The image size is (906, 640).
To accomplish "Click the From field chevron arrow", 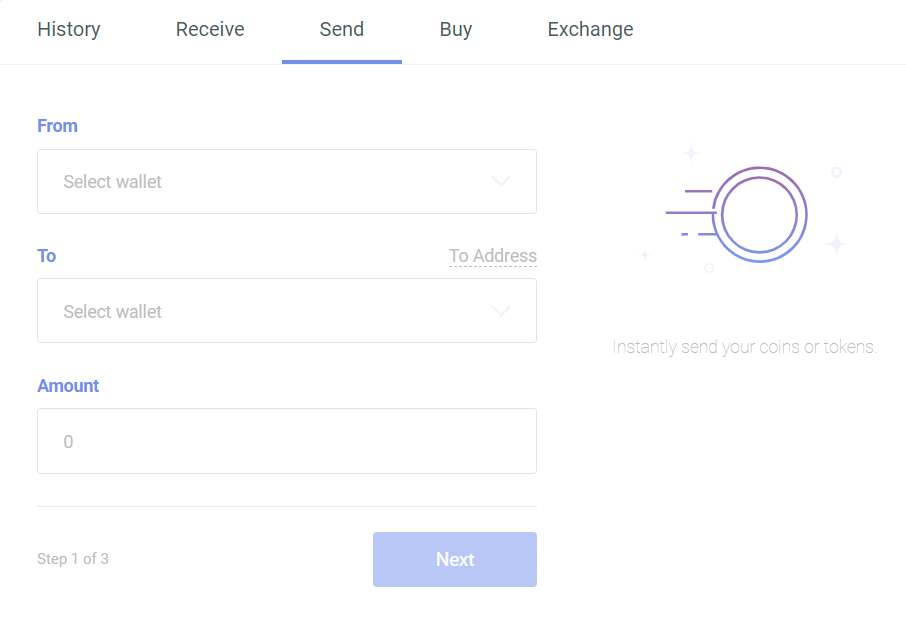I will 501,182.
